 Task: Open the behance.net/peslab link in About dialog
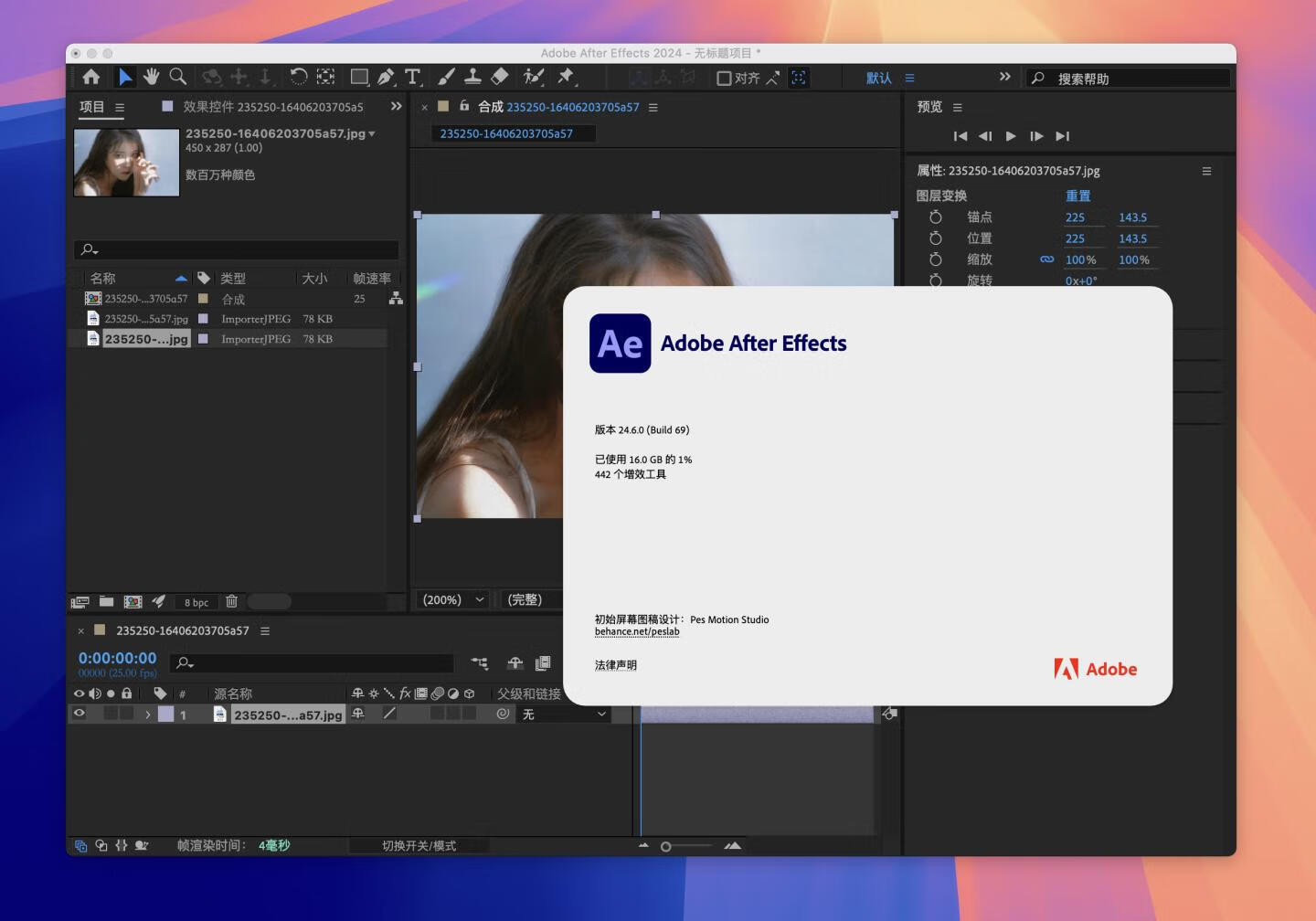(x=637, y=631)
